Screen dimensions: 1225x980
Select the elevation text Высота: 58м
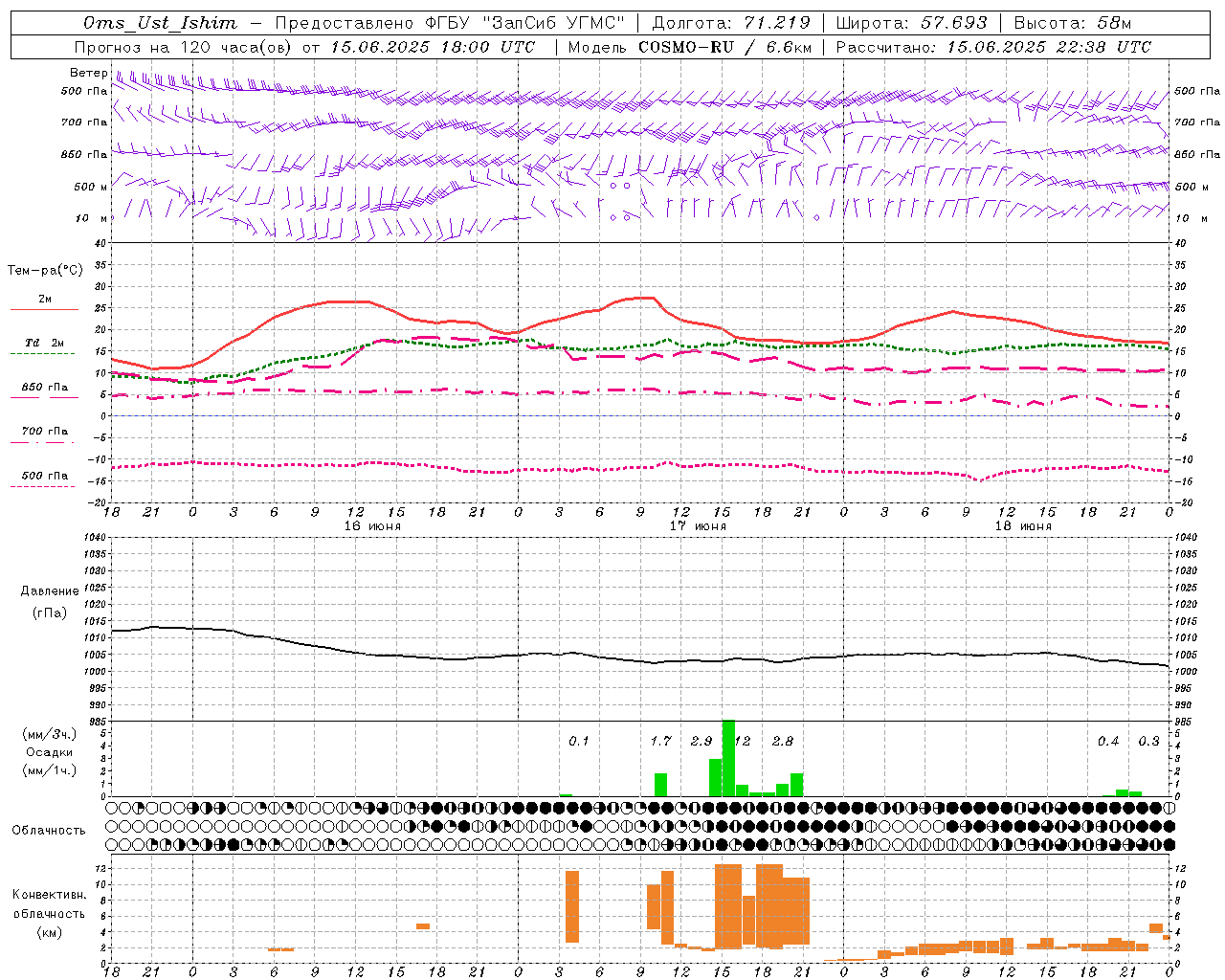[1072, 23]
